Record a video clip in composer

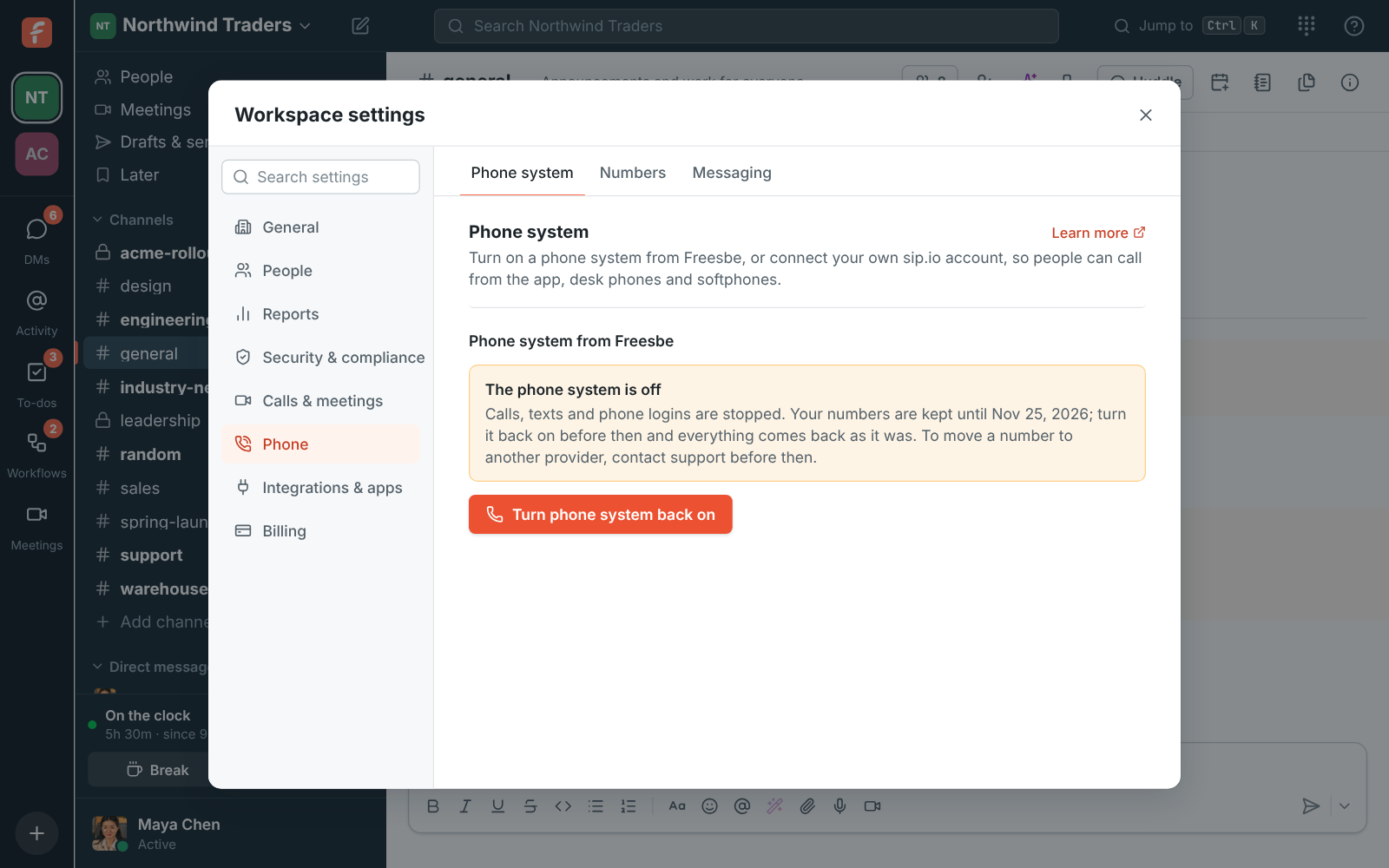[872, 806]
